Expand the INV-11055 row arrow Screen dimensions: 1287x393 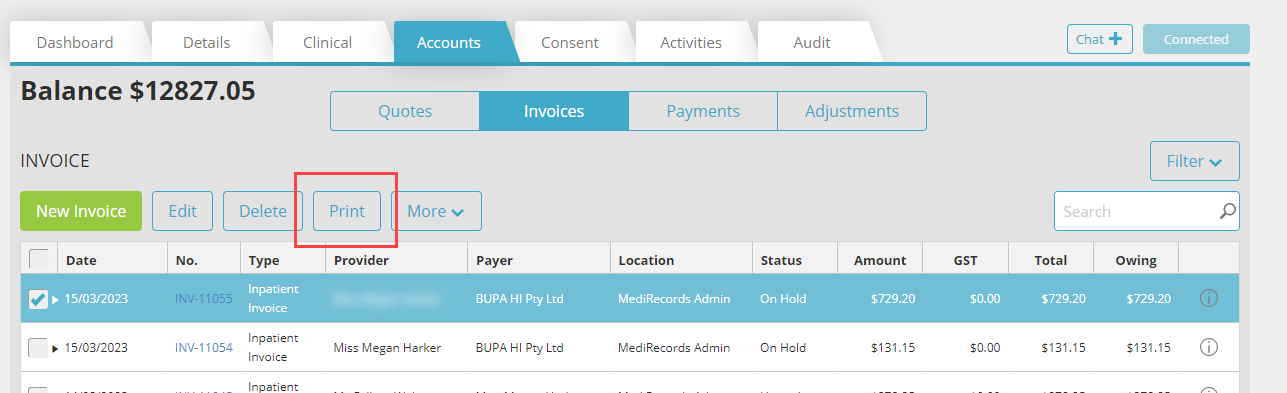[56, 299]
